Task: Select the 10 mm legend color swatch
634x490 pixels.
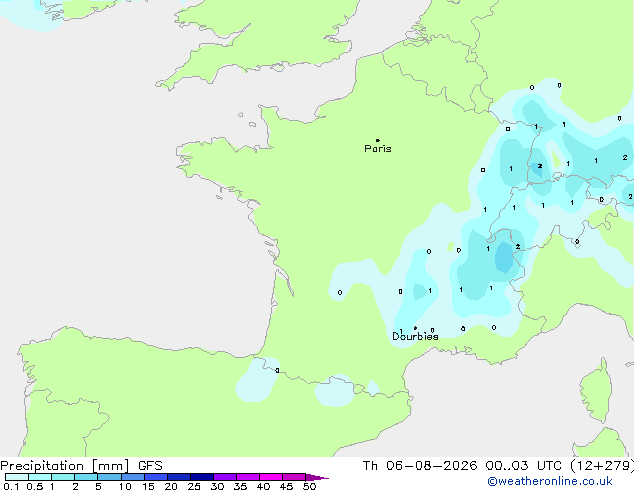Action: (132, 477)
